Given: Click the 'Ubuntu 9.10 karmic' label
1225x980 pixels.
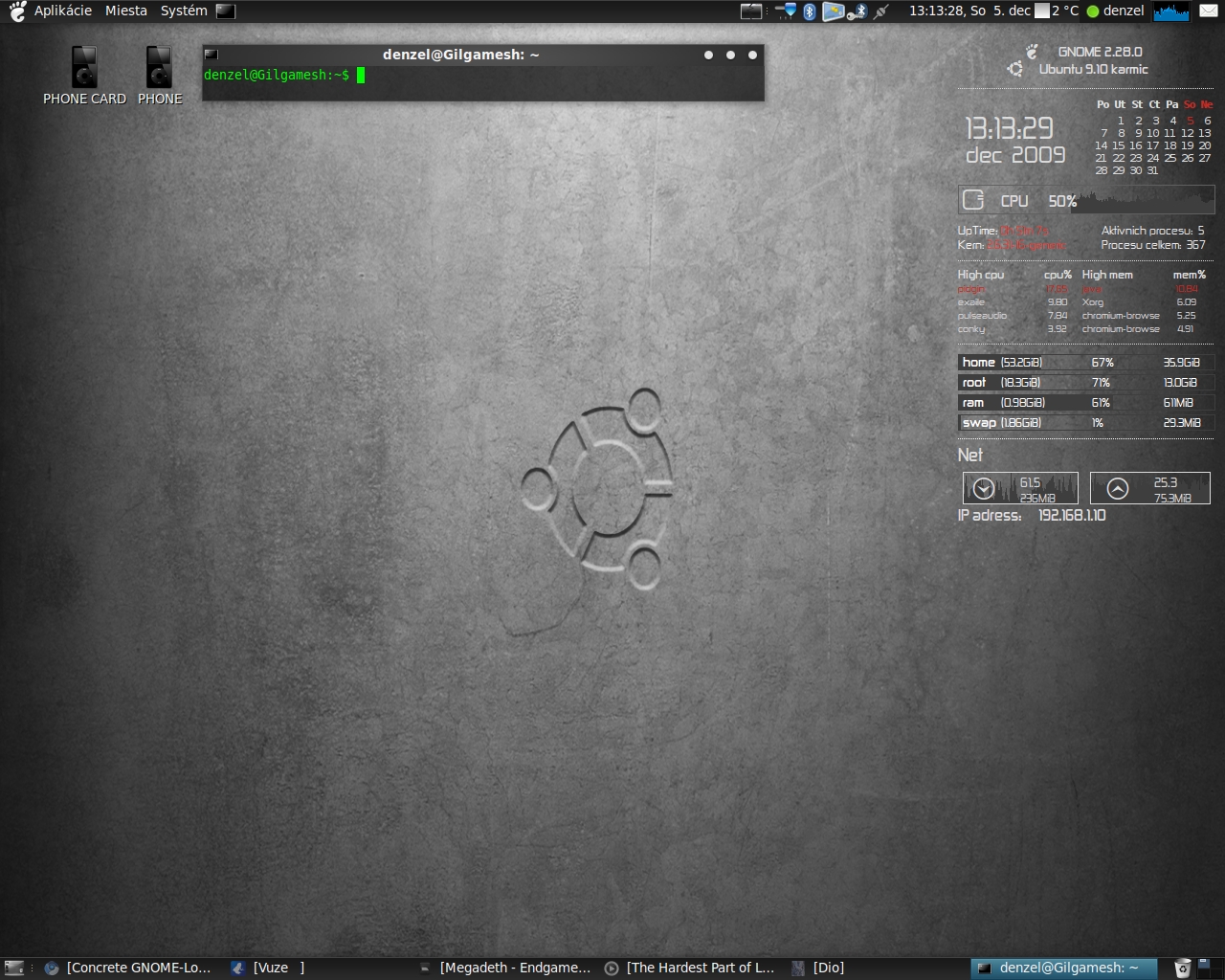Looking at the screenshot, I should click(1093, 69).
